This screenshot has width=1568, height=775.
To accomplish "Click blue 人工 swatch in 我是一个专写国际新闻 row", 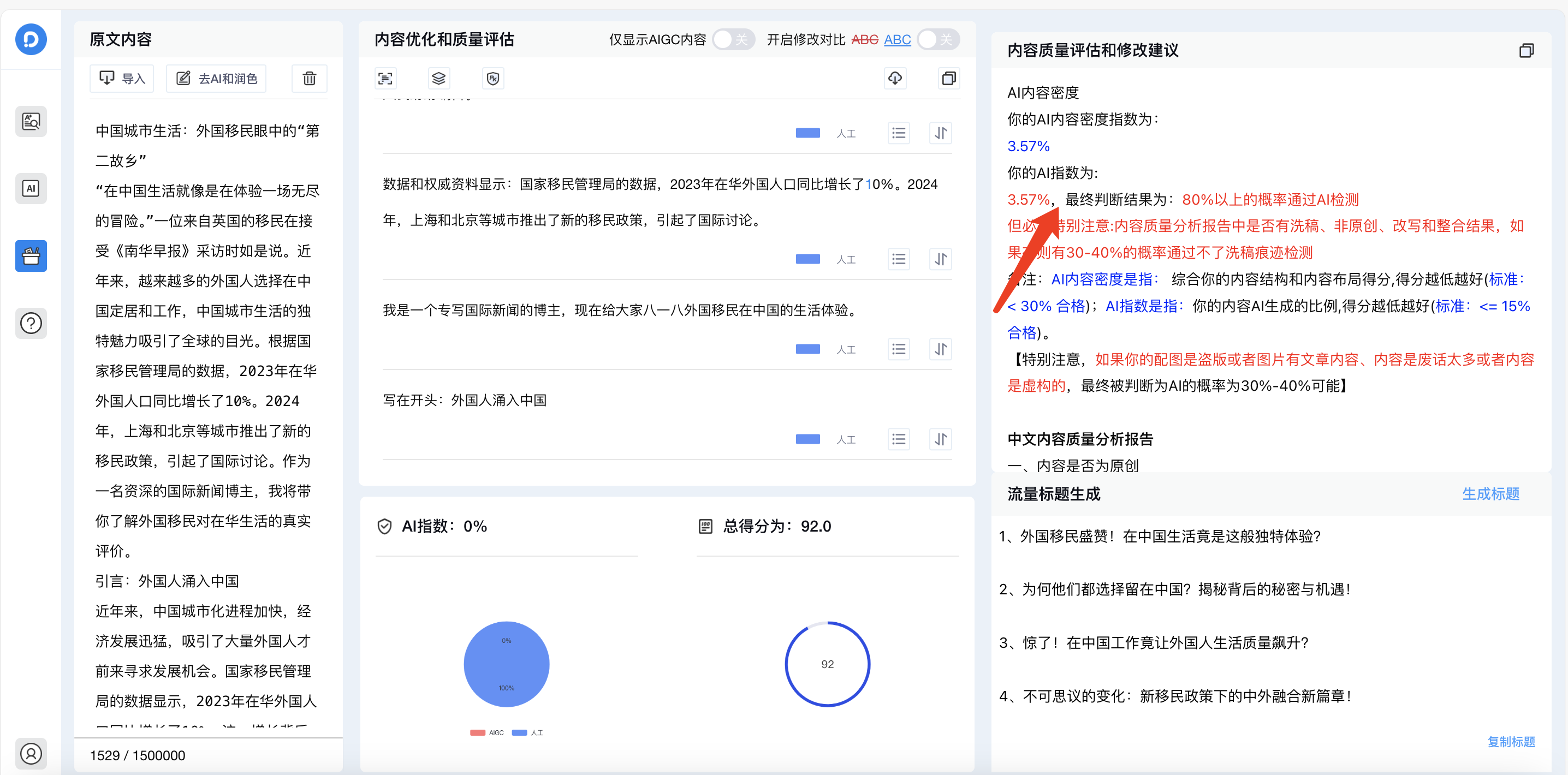I will (x=807, y=350).
